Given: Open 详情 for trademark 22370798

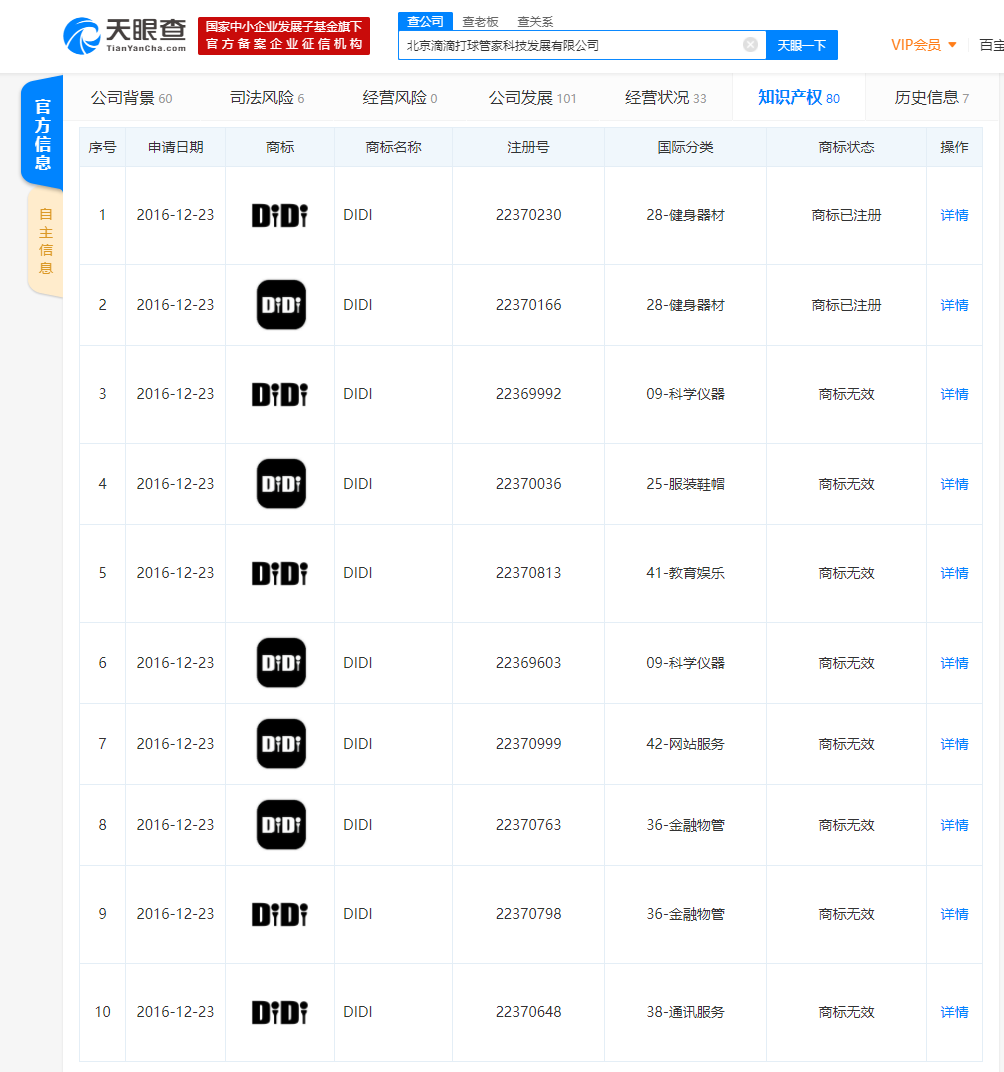Looking at the screenshot, I should point(954,914).
